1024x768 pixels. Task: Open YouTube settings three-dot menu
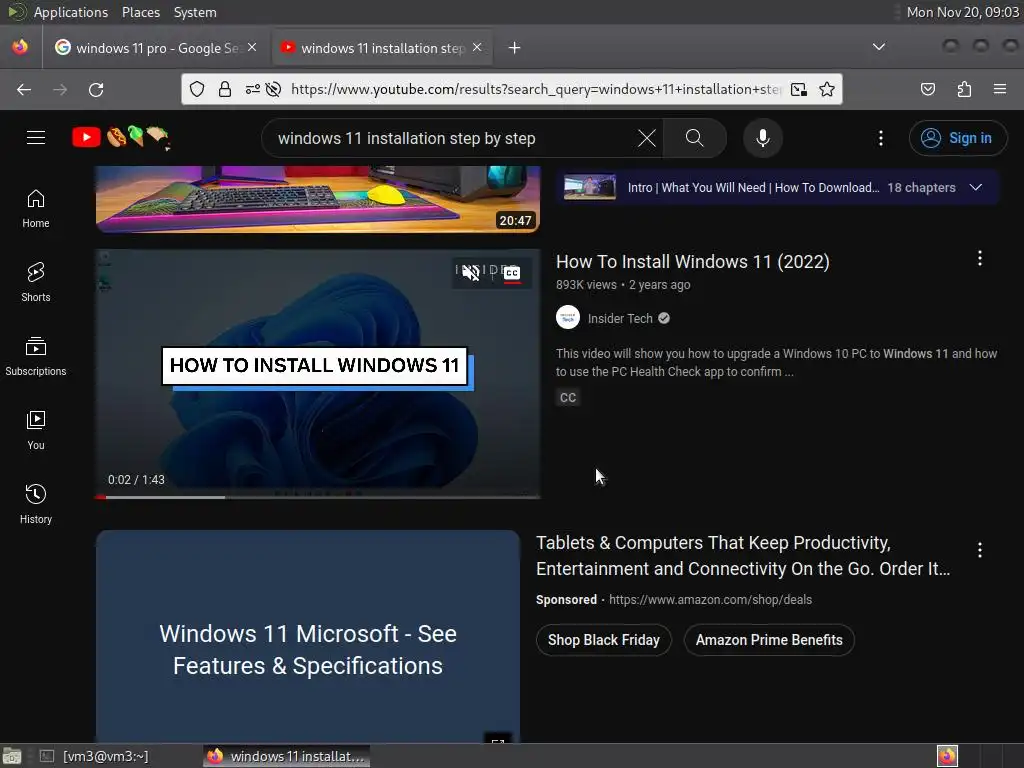(880, 138)
